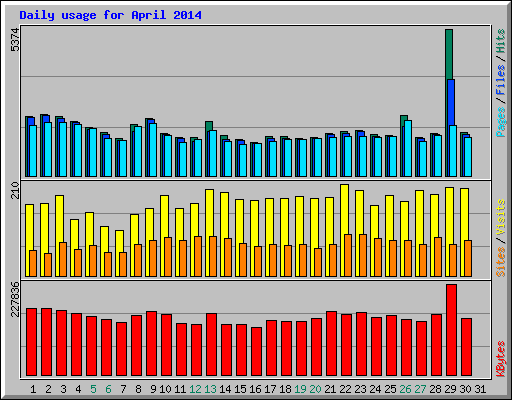Click the red KBytes bar for day 29
The image size is (512, 400).
pos(451,330)
